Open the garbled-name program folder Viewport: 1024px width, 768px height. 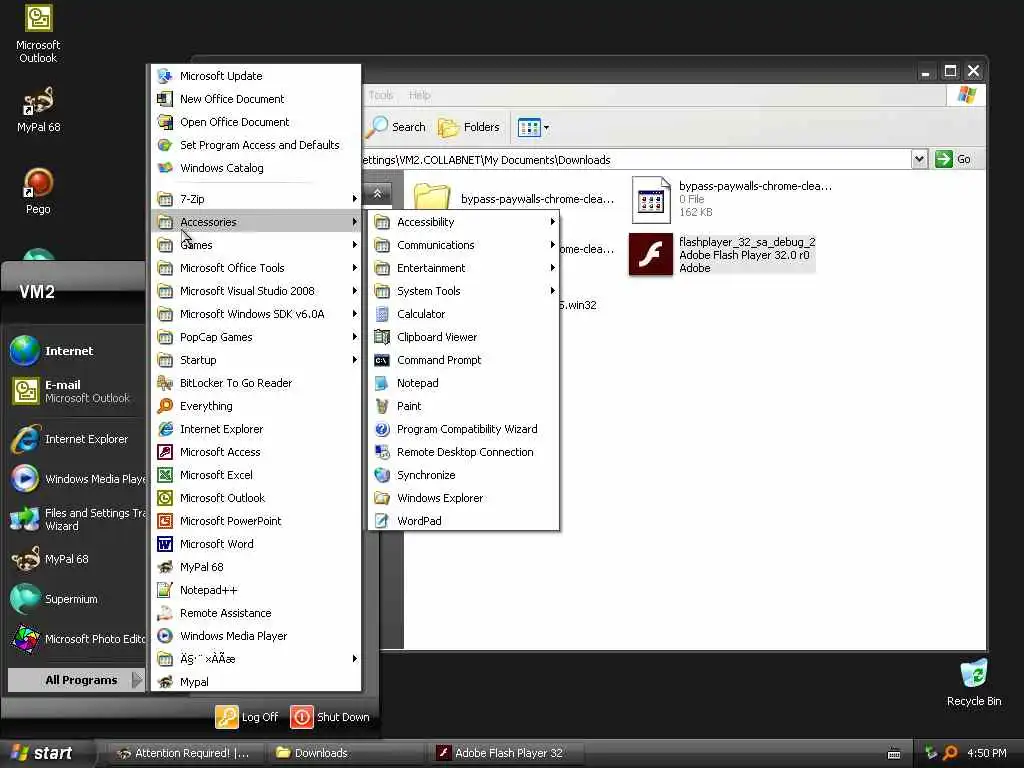(x=256, y=659)
